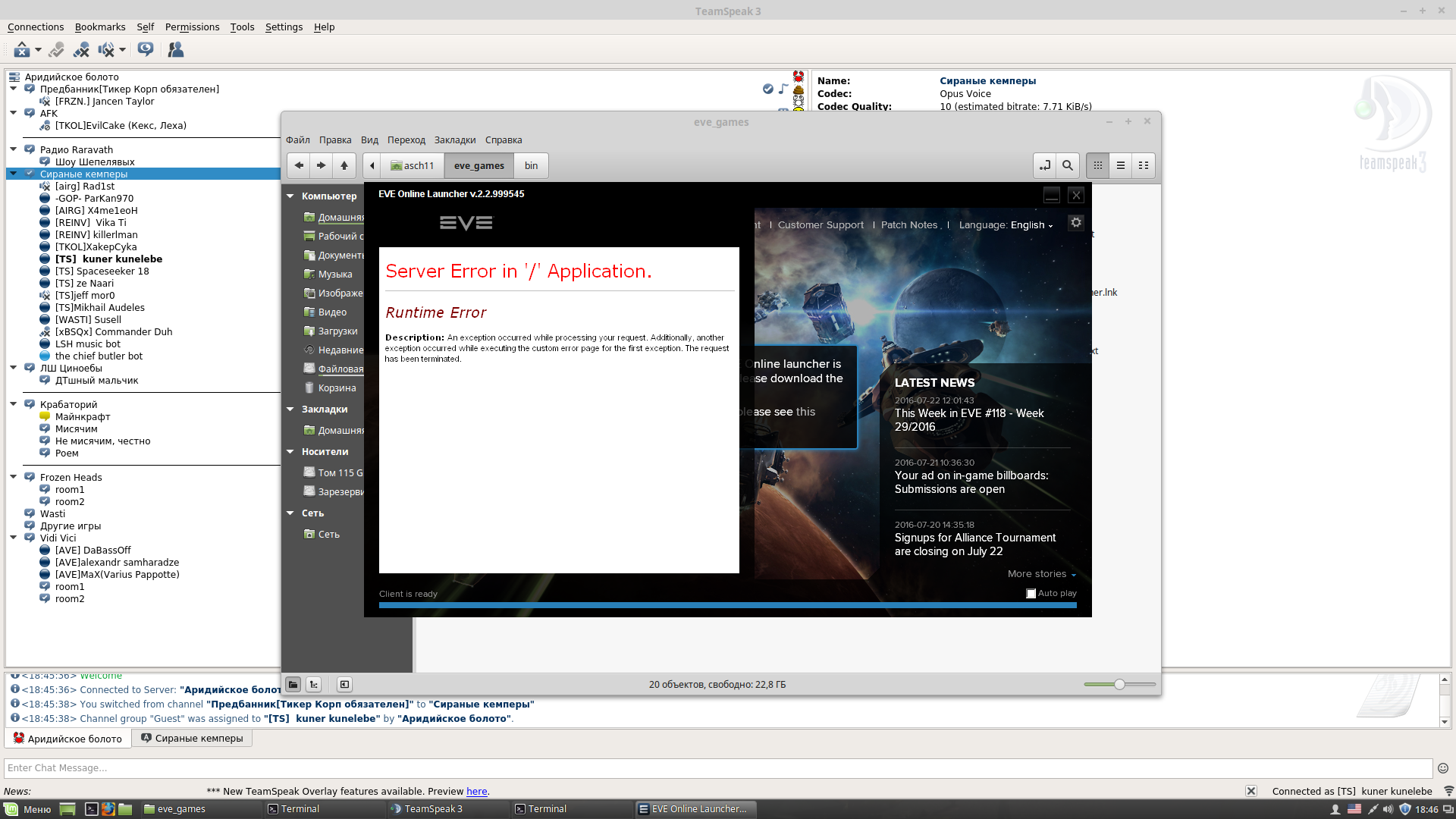Toggle the hide sidebar button in the file manager status bar
This screenshot has width=1456, height=819.
coord(344,685)
